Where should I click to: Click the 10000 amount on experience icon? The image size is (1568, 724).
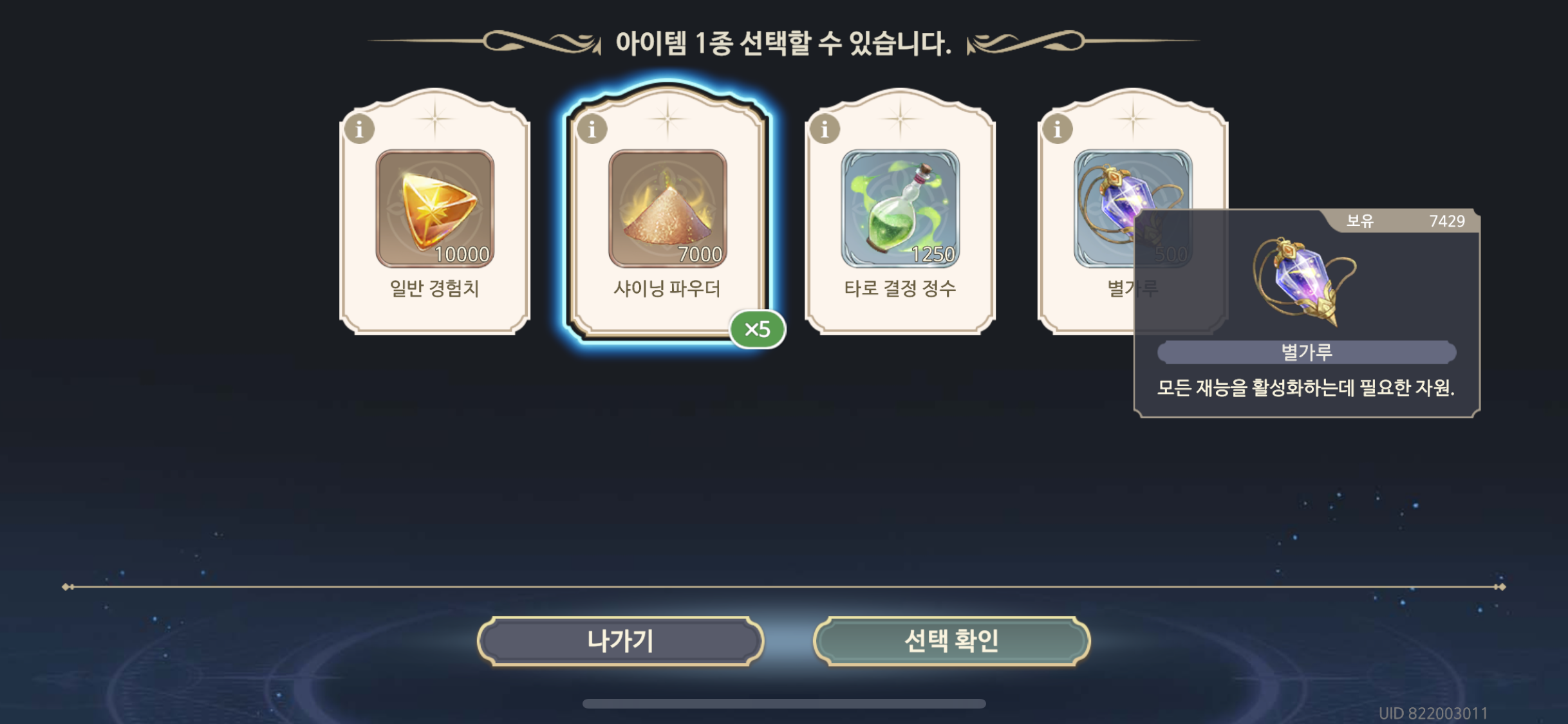click(x=462, y=255)
